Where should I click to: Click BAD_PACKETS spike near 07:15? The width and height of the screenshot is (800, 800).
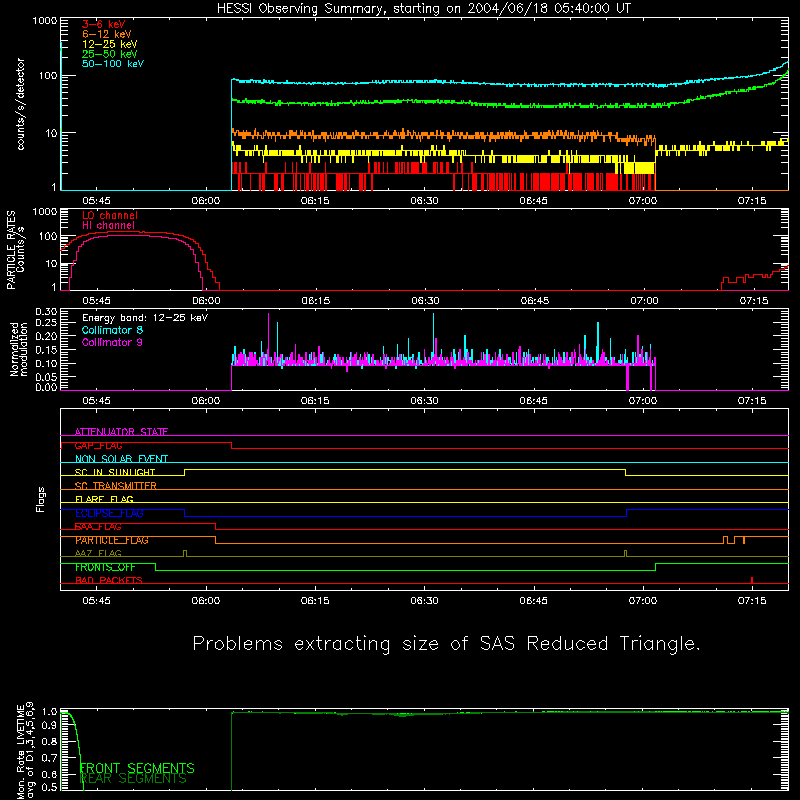(x=752, y=580)
